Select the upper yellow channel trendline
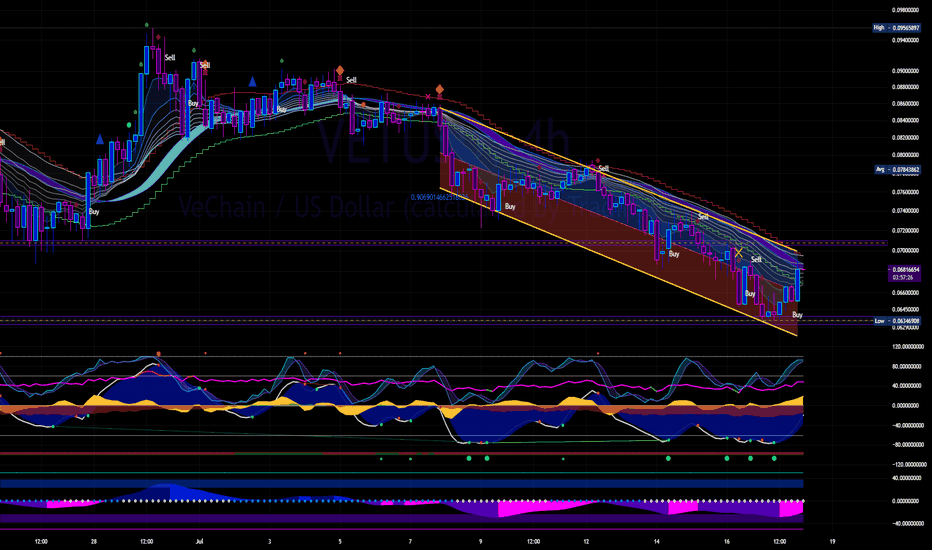 [x=618, y=179]
